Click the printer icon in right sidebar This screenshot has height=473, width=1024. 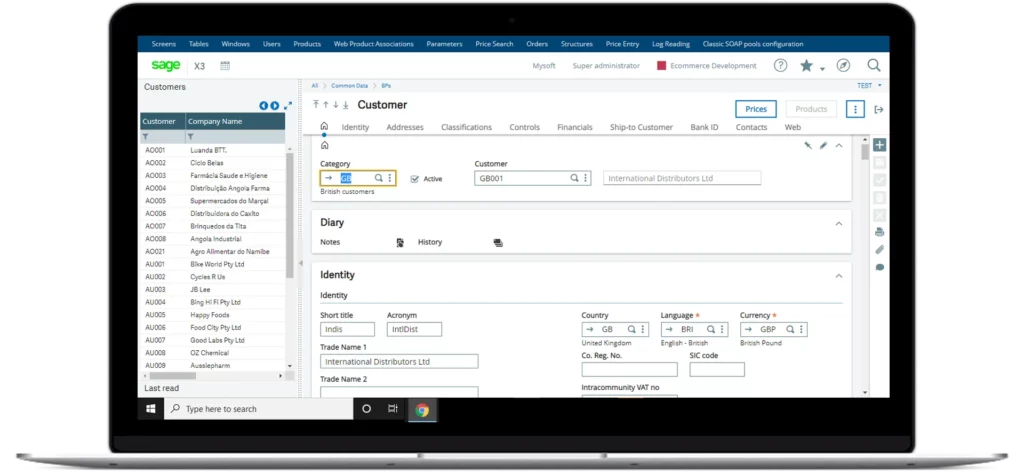pos(880,232)
